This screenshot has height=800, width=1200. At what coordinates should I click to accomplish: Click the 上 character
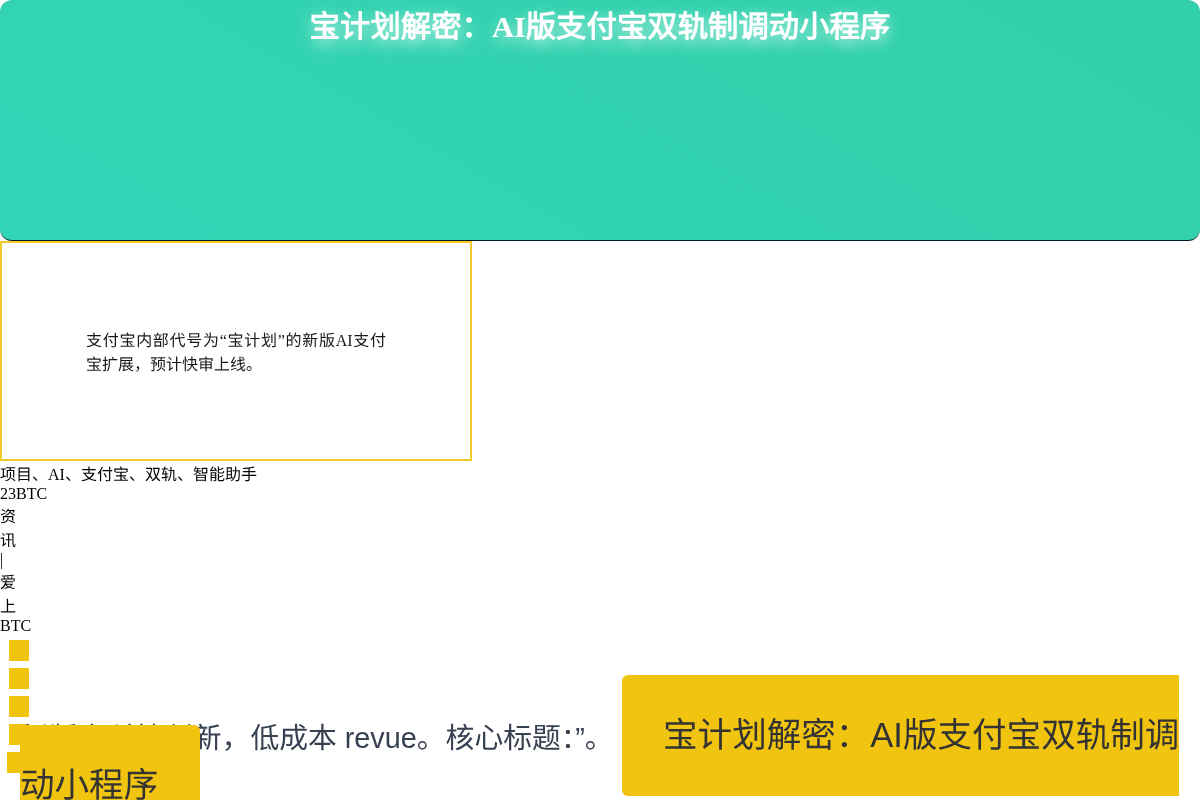(x=8, y=606)
